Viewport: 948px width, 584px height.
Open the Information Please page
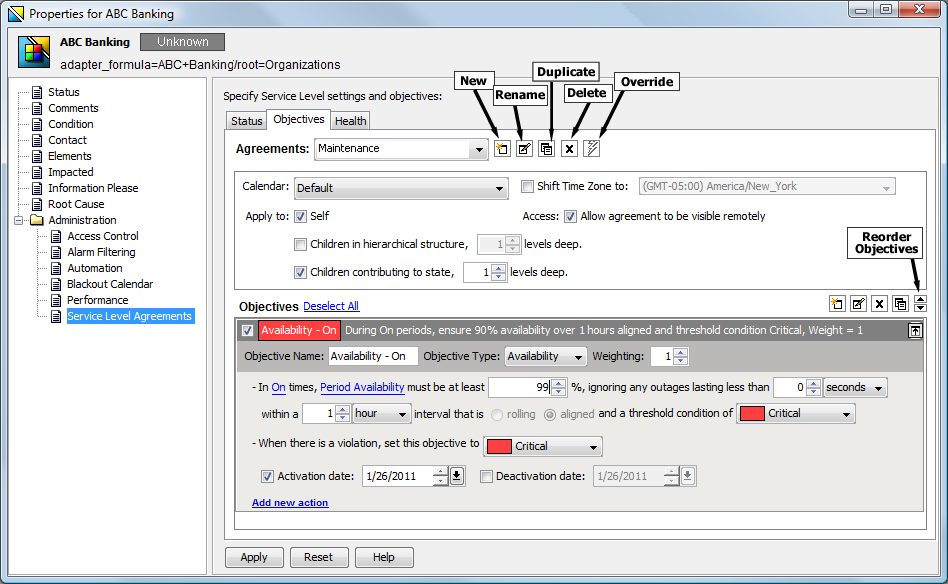(x=93, y=188)
